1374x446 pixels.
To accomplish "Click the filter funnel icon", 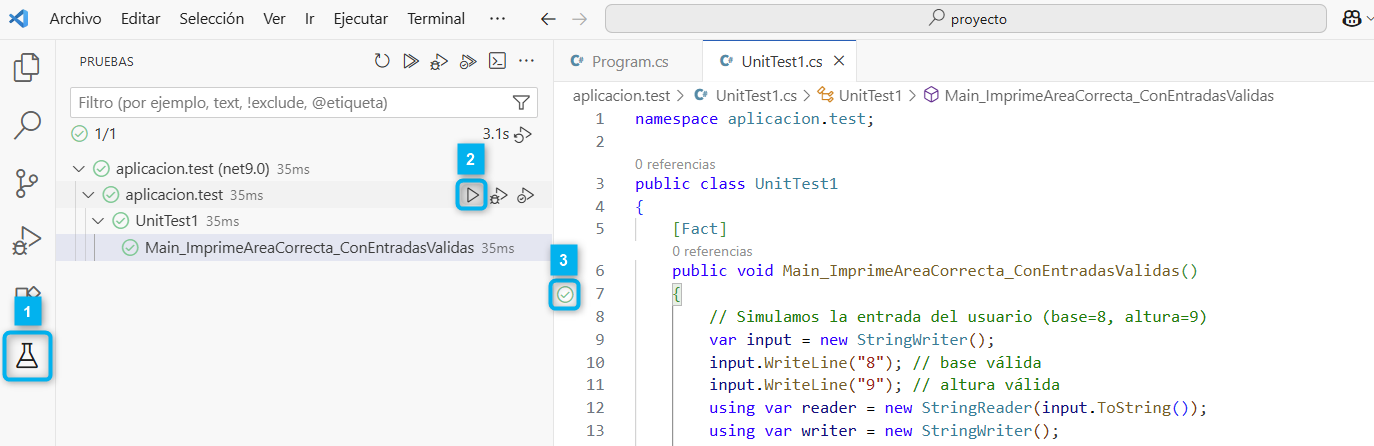I will click(521, 102).
